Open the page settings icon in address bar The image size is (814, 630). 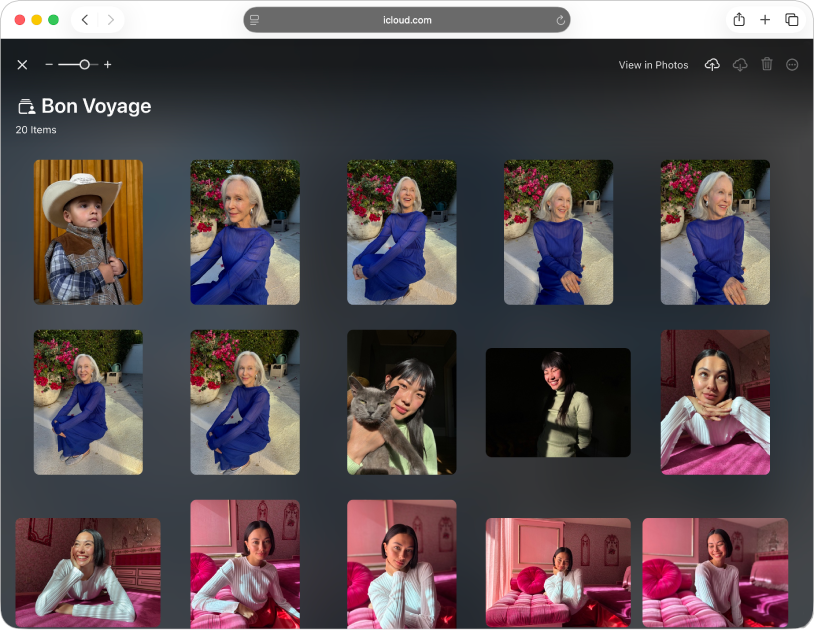(x=254, y=20)
